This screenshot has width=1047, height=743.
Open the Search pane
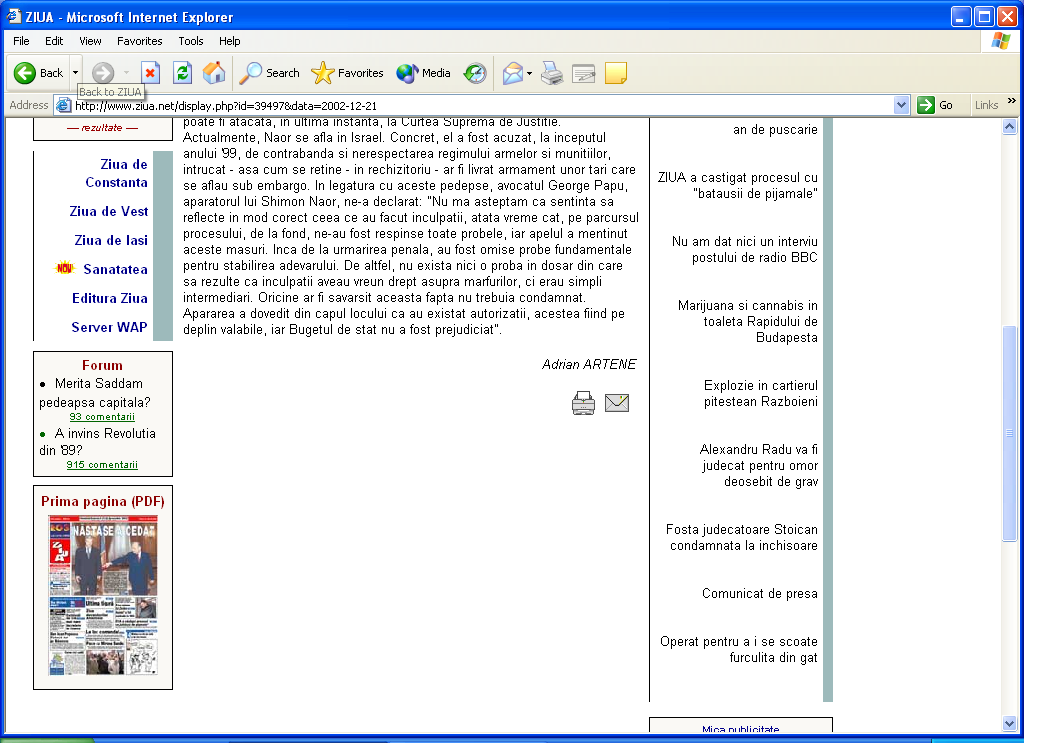pos(269,73)
